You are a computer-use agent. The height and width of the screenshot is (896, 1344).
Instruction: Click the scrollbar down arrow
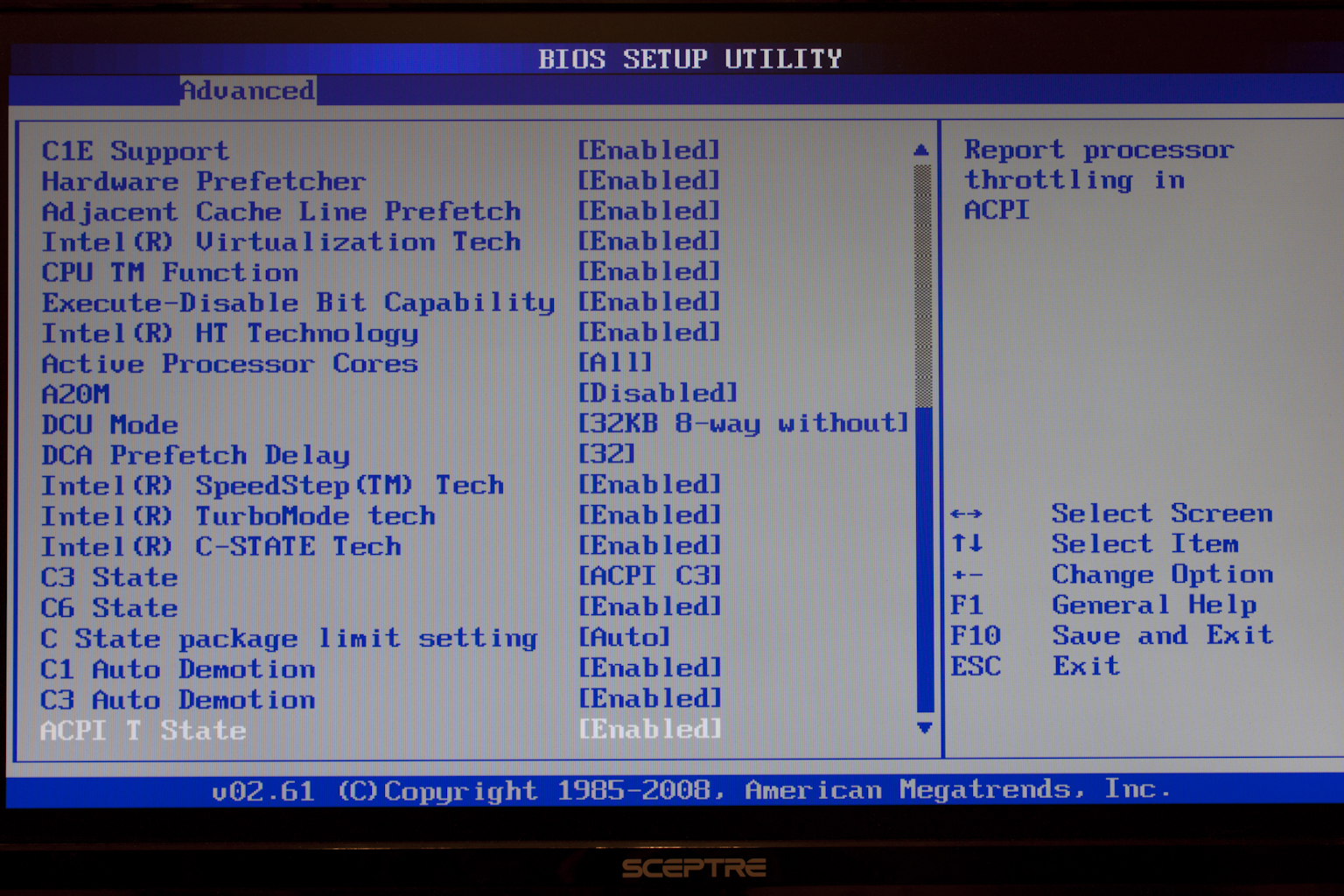coord(924,727)
